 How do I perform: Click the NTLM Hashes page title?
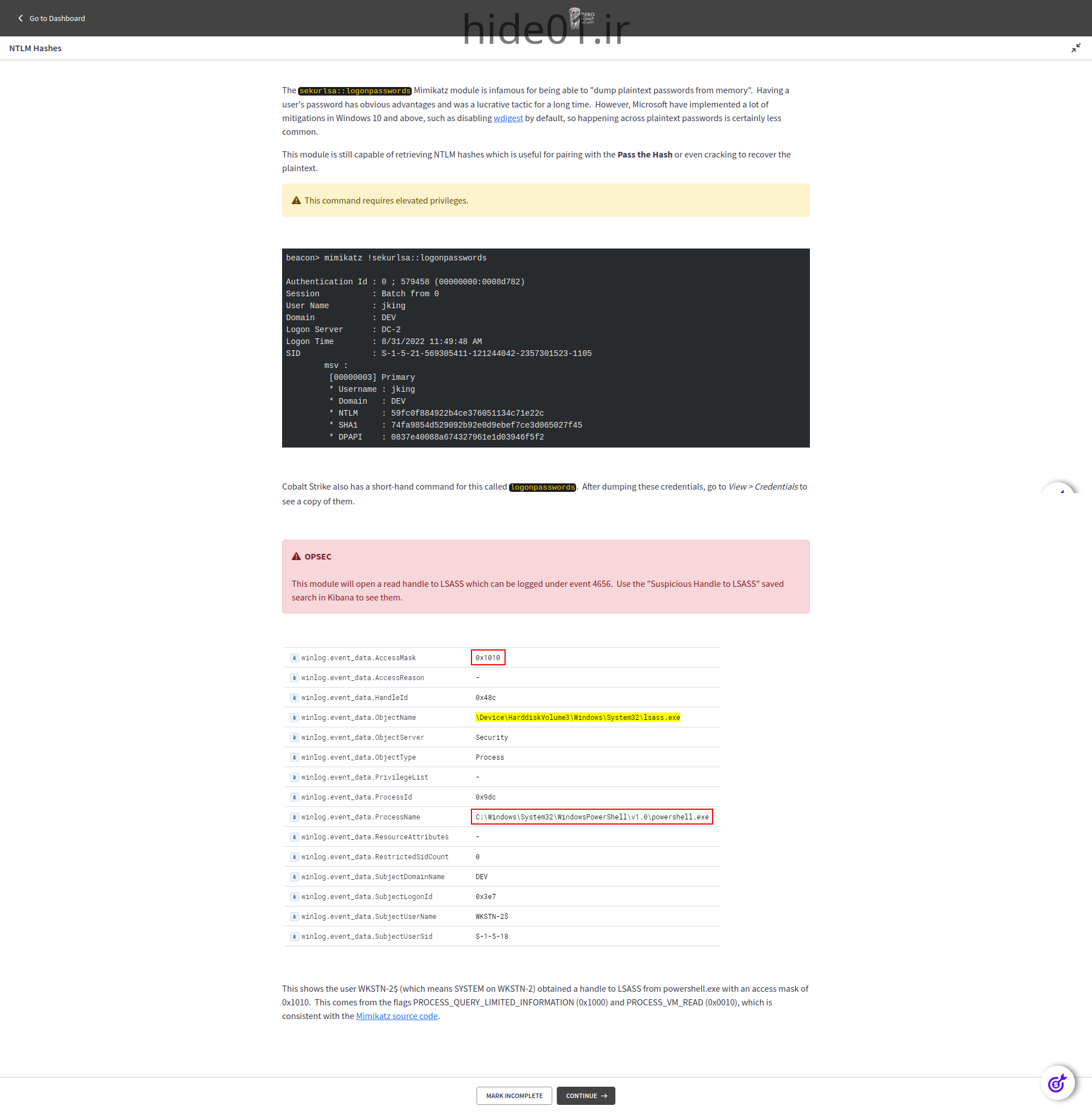[x=36, y=48]
